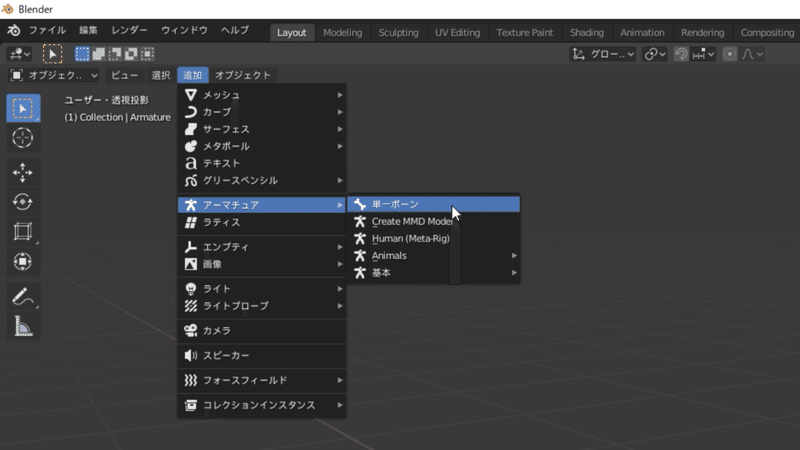Expand the グリースペンシル submenu
The image size is (800, 450).
point(262,181)
